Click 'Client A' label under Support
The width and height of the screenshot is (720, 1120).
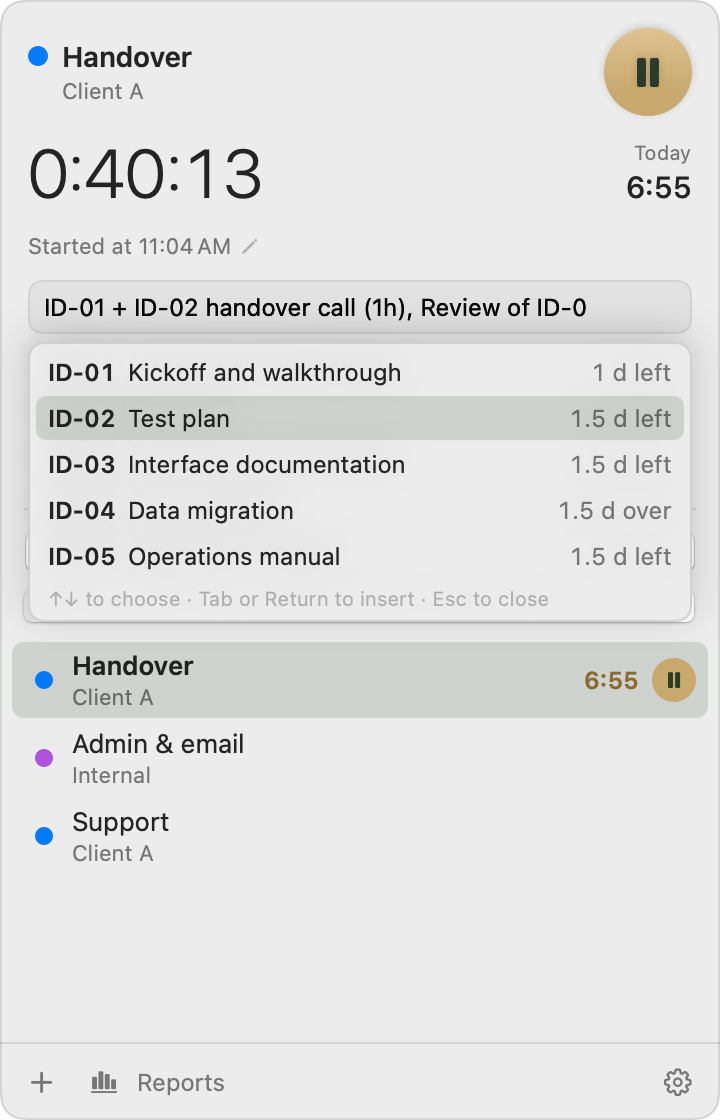(113, 854)
